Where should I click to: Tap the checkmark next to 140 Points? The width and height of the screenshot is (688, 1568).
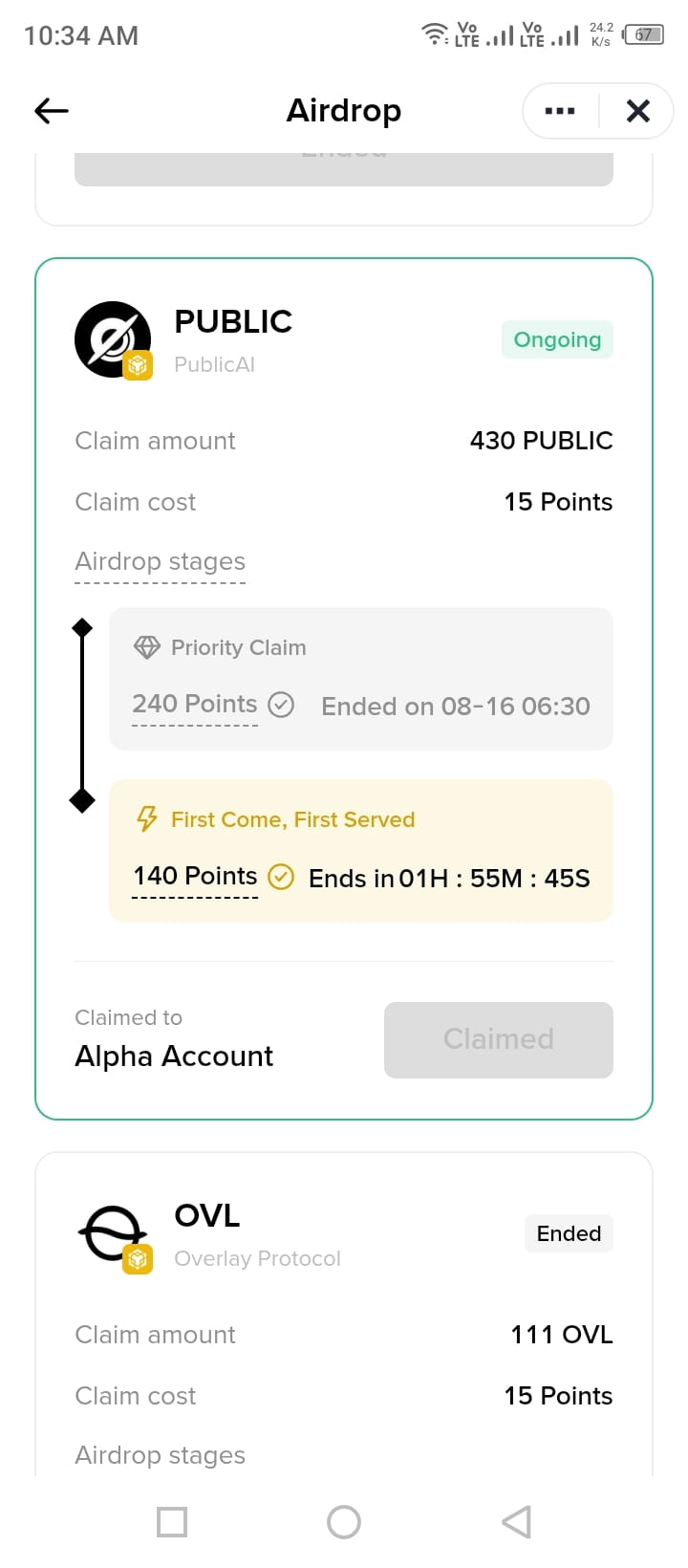(x=281, y=877)
